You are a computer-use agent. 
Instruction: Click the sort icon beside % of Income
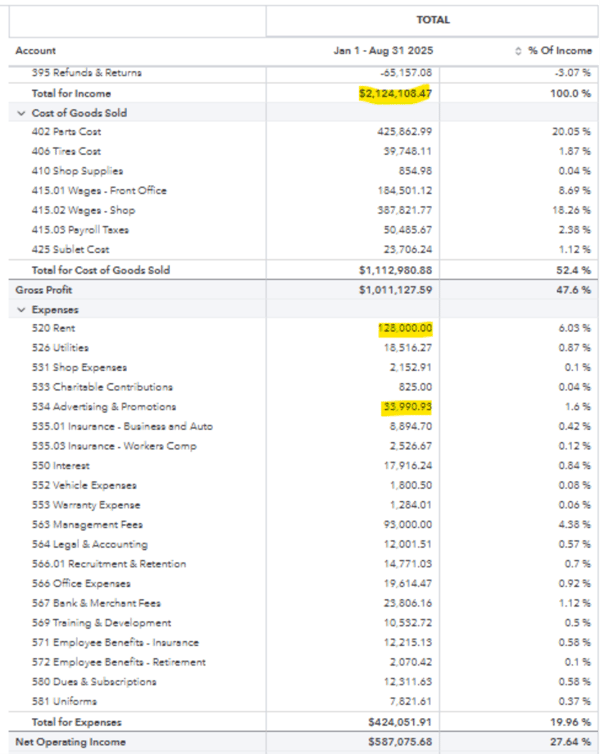[519, 51]
